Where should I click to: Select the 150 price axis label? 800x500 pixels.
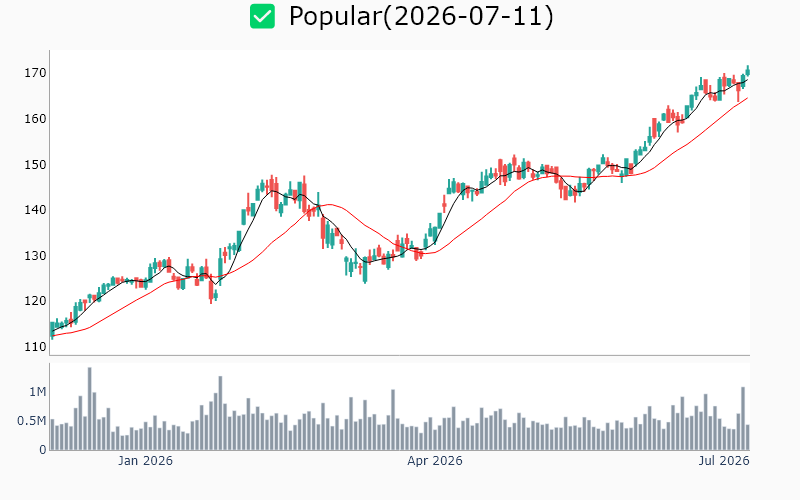(35, 165)
